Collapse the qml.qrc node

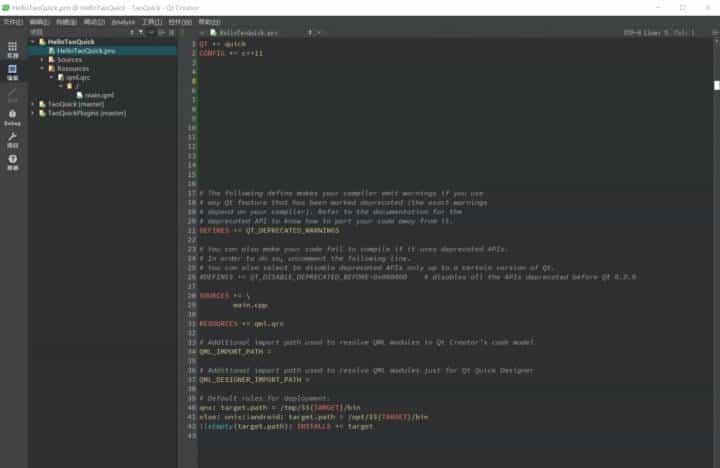point(51,78)
